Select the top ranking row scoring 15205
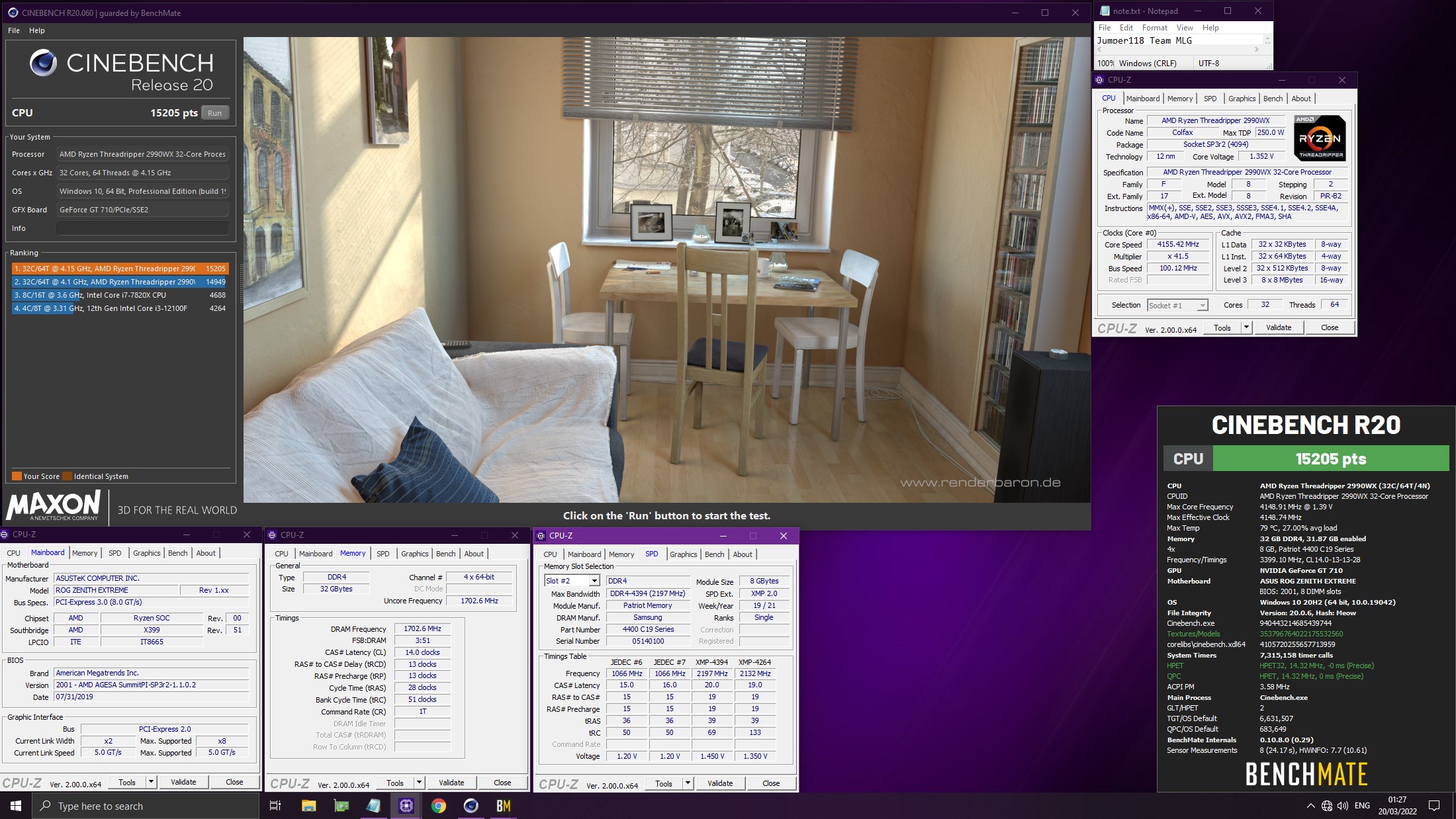The width and height of the screenshot is (1456, 819). tap(120, 269)
